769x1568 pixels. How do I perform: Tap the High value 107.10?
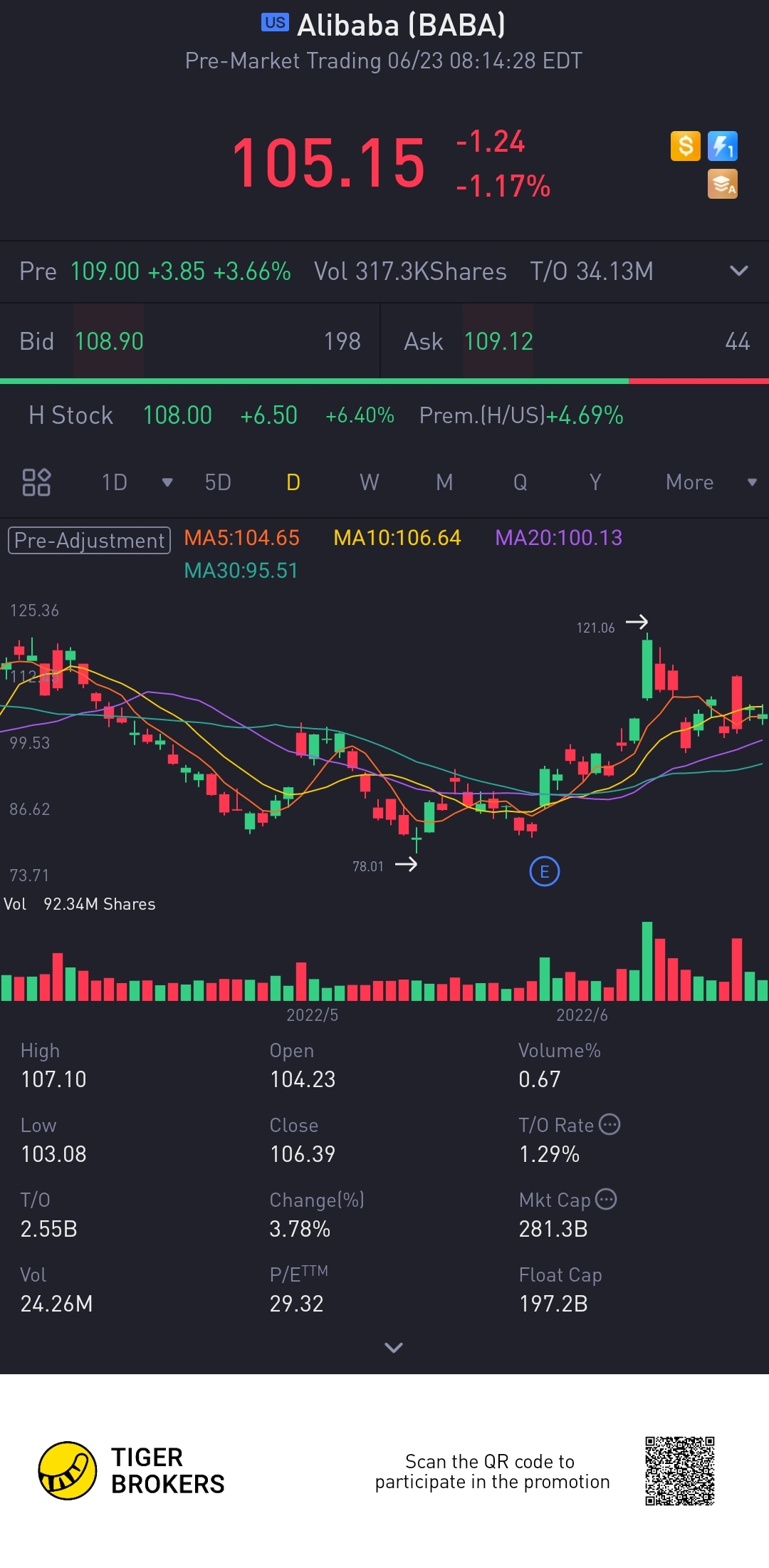[53, 1079]
